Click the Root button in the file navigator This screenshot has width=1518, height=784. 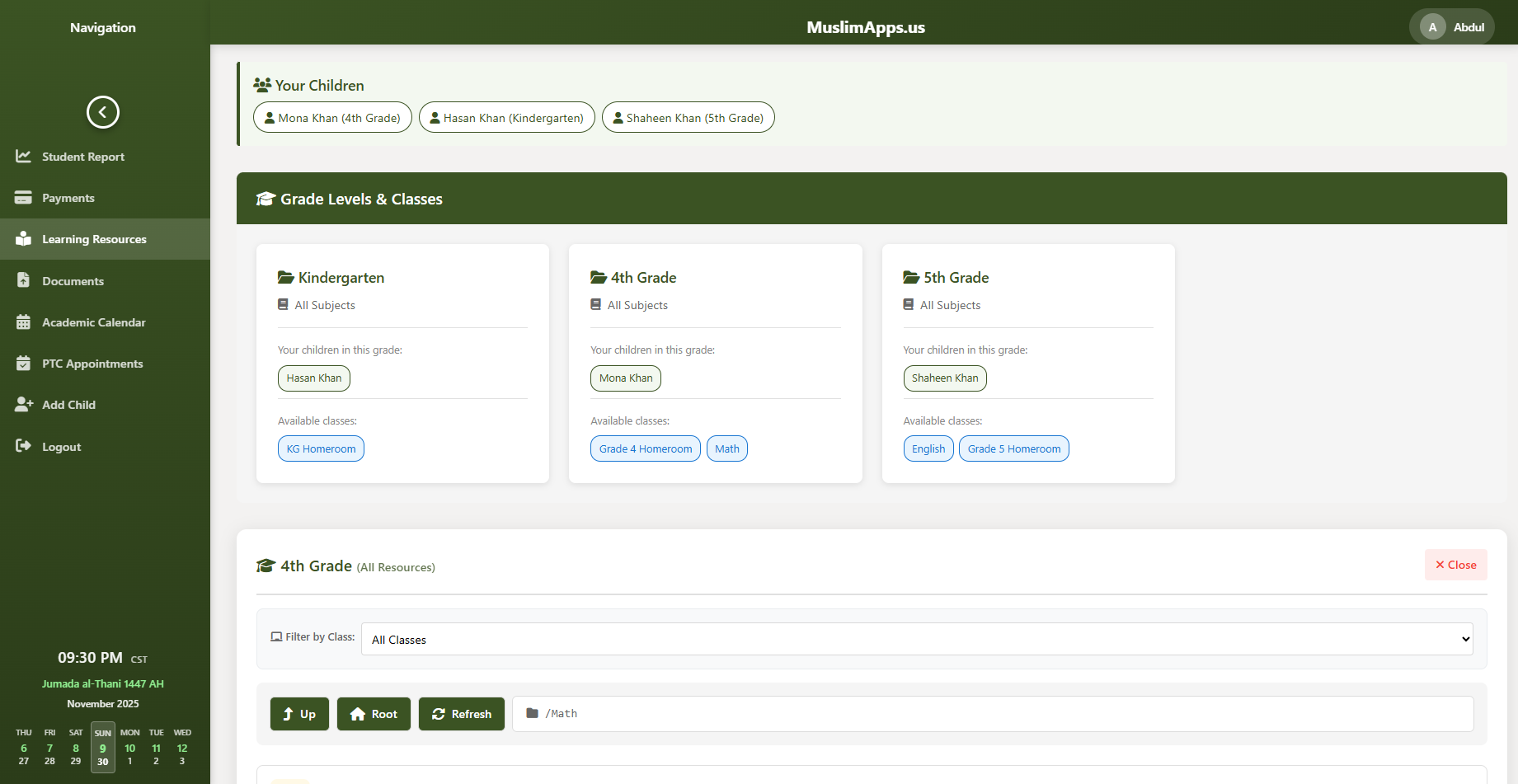pos(374,714)
